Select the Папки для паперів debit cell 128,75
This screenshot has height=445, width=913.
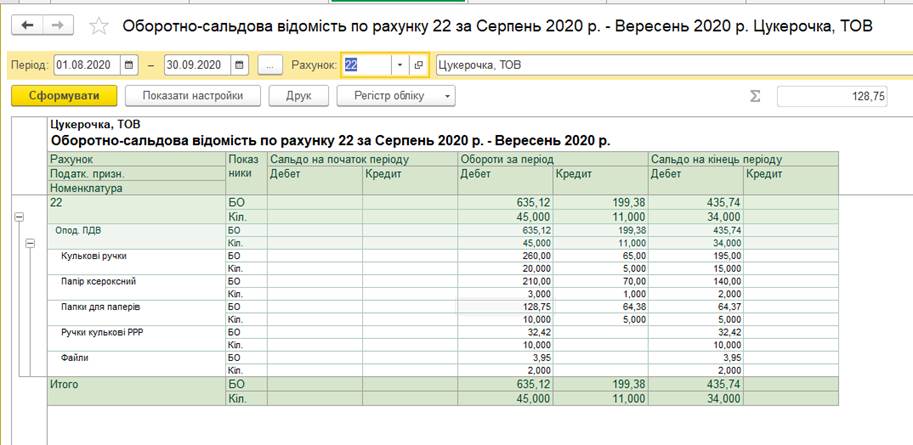pyautogui.click(x=504, y=307)
